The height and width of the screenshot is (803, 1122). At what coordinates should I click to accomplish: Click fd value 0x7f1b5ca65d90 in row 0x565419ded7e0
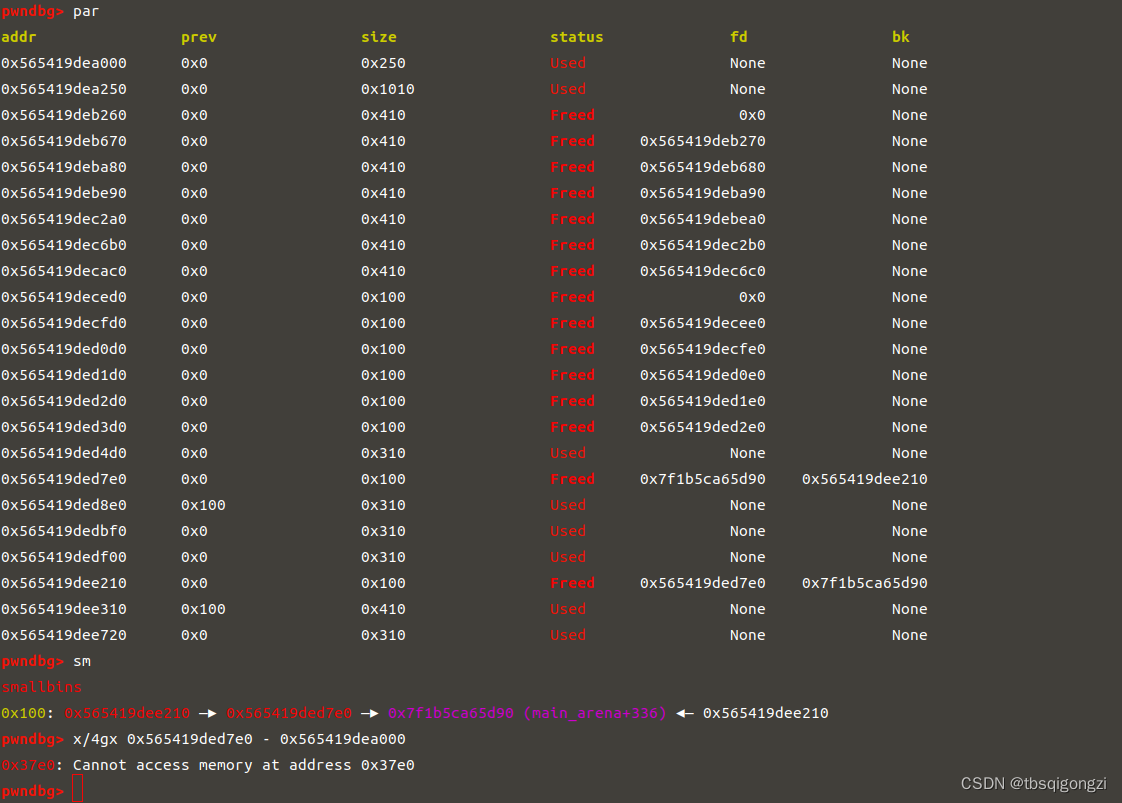(703, 479)
